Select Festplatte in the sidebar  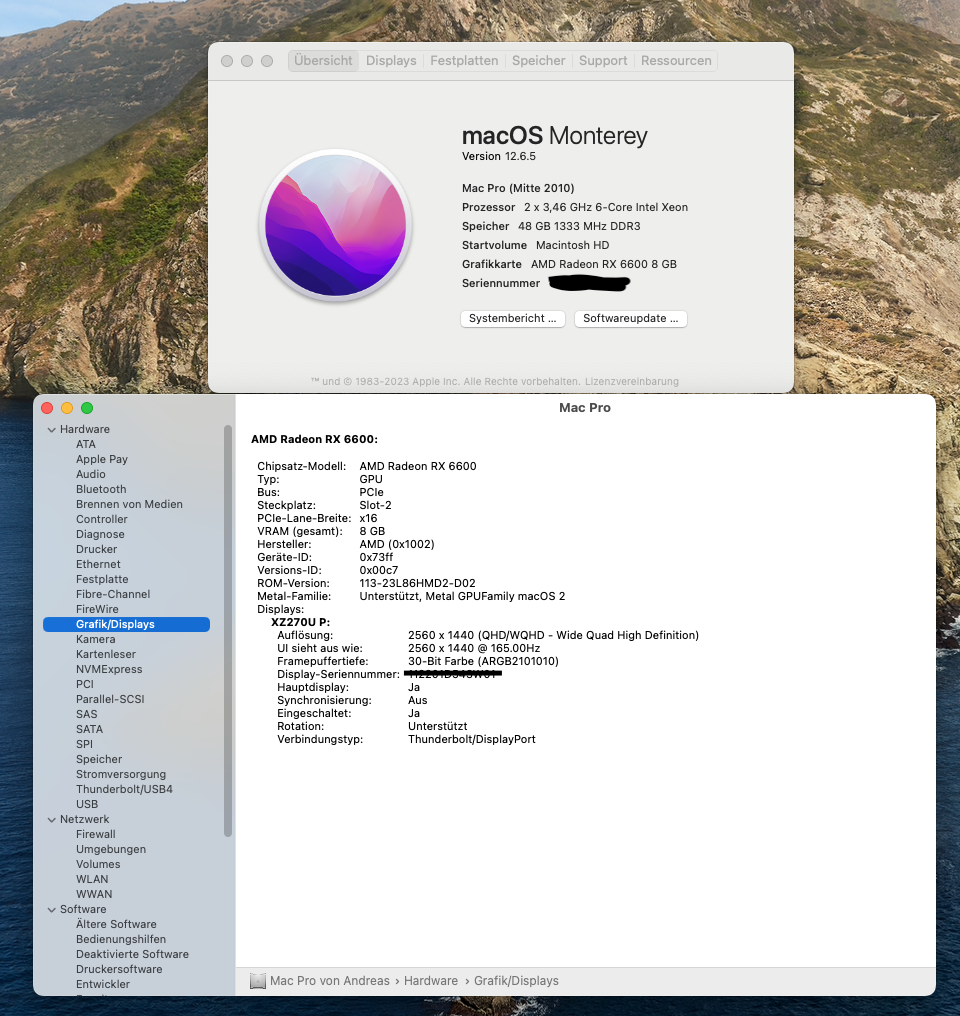(x=102, y=579)
